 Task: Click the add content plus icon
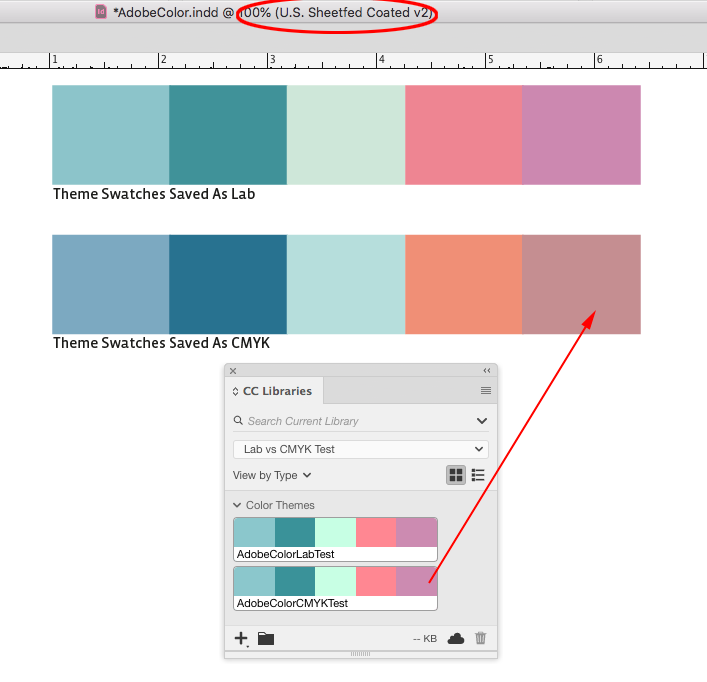[241, 638]
